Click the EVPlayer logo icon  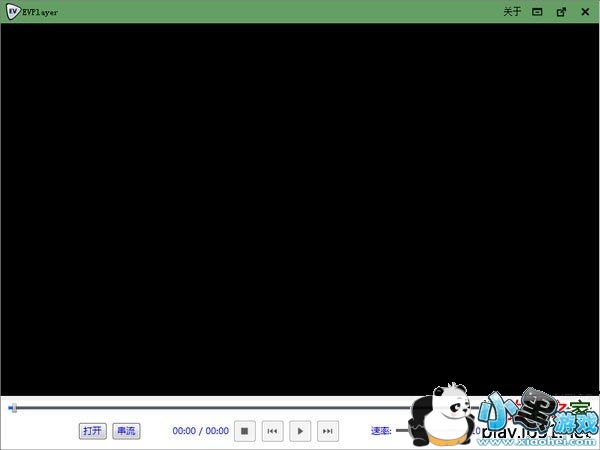(x=13, y=11)
